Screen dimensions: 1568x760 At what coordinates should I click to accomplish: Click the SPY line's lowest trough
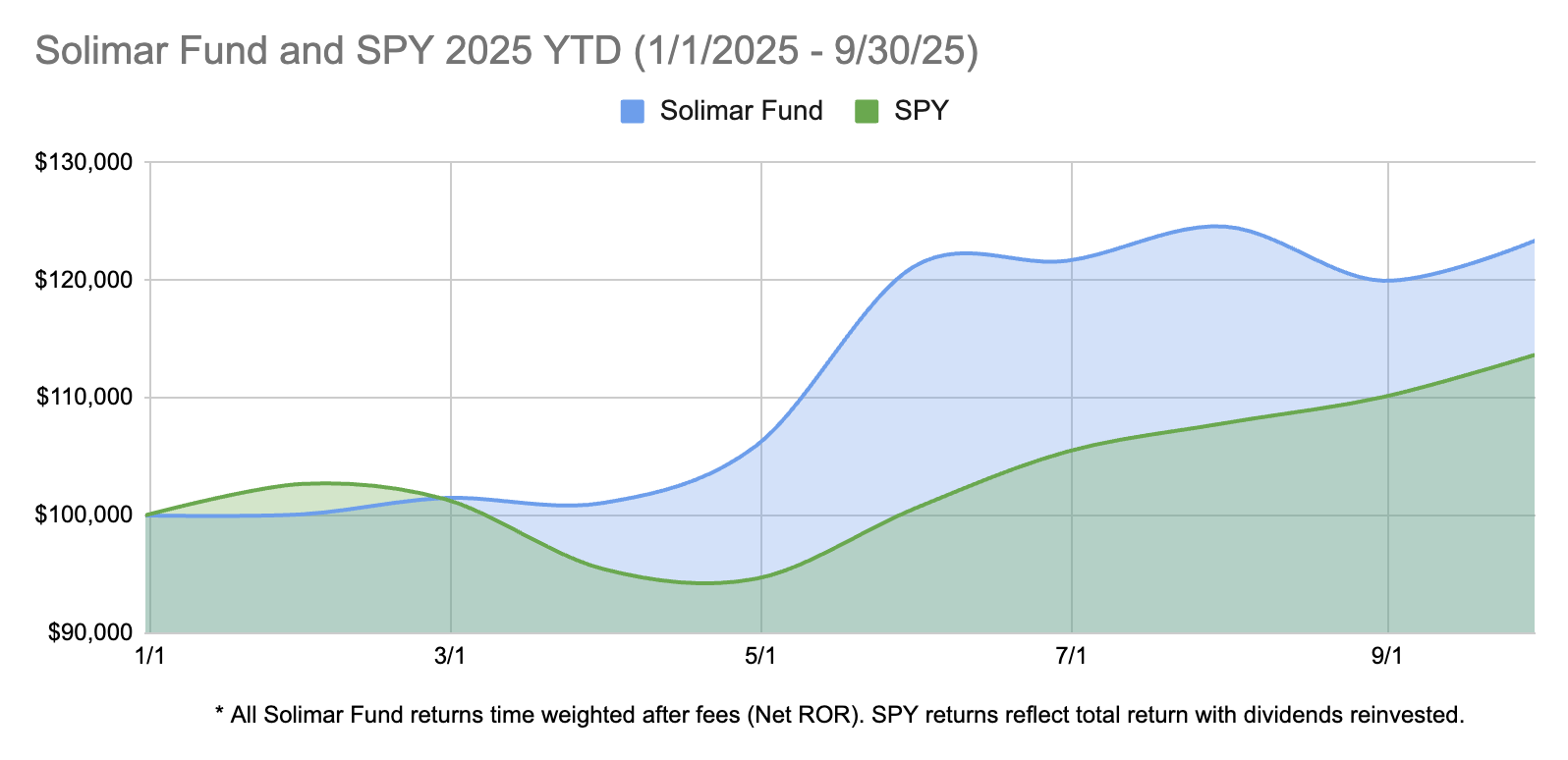(705, 583)
